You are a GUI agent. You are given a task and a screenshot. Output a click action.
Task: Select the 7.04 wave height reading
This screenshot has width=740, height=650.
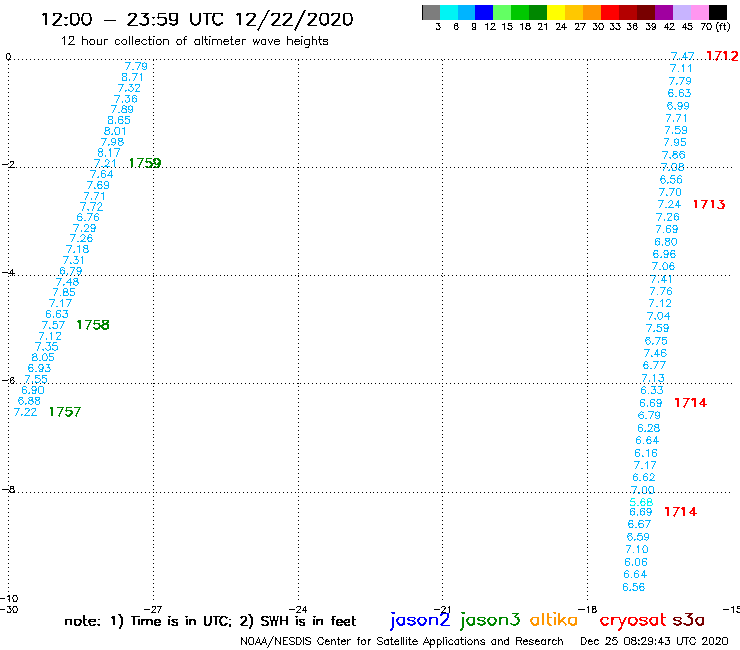point(658,316)
